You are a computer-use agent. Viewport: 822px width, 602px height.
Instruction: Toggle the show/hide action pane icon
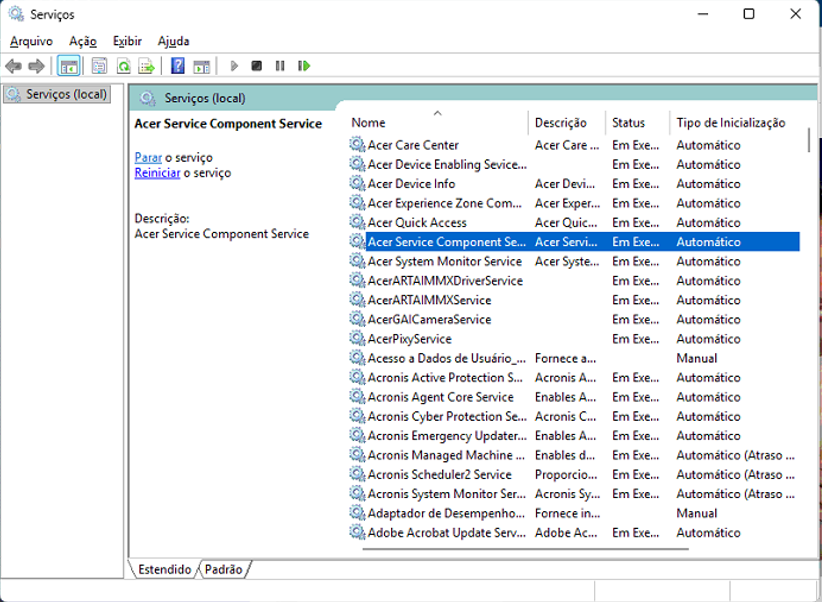coord(202,66)
